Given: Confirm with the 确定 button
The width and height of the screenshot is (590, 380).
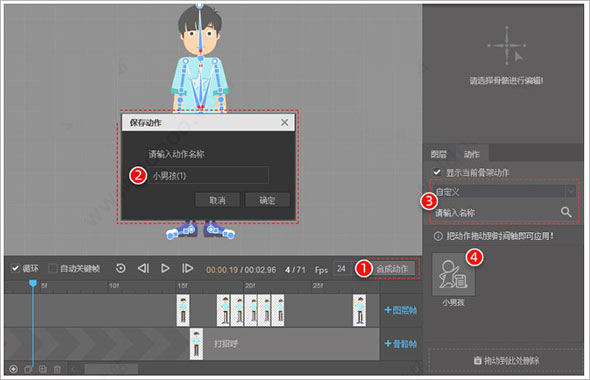Looking at the screenshot, I should (267, 200).
